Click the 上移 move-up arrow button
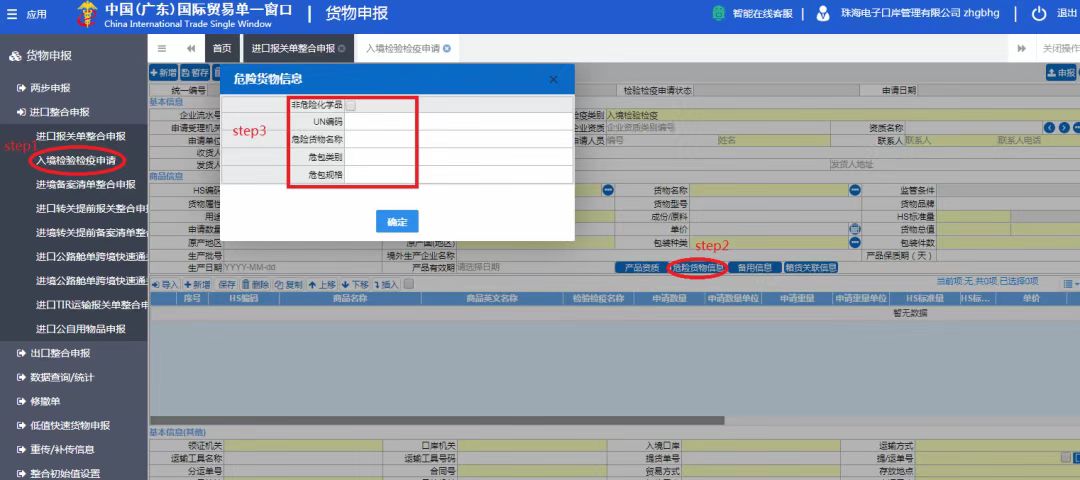Viewport: 1080px width, 480px height. [322, 284]
